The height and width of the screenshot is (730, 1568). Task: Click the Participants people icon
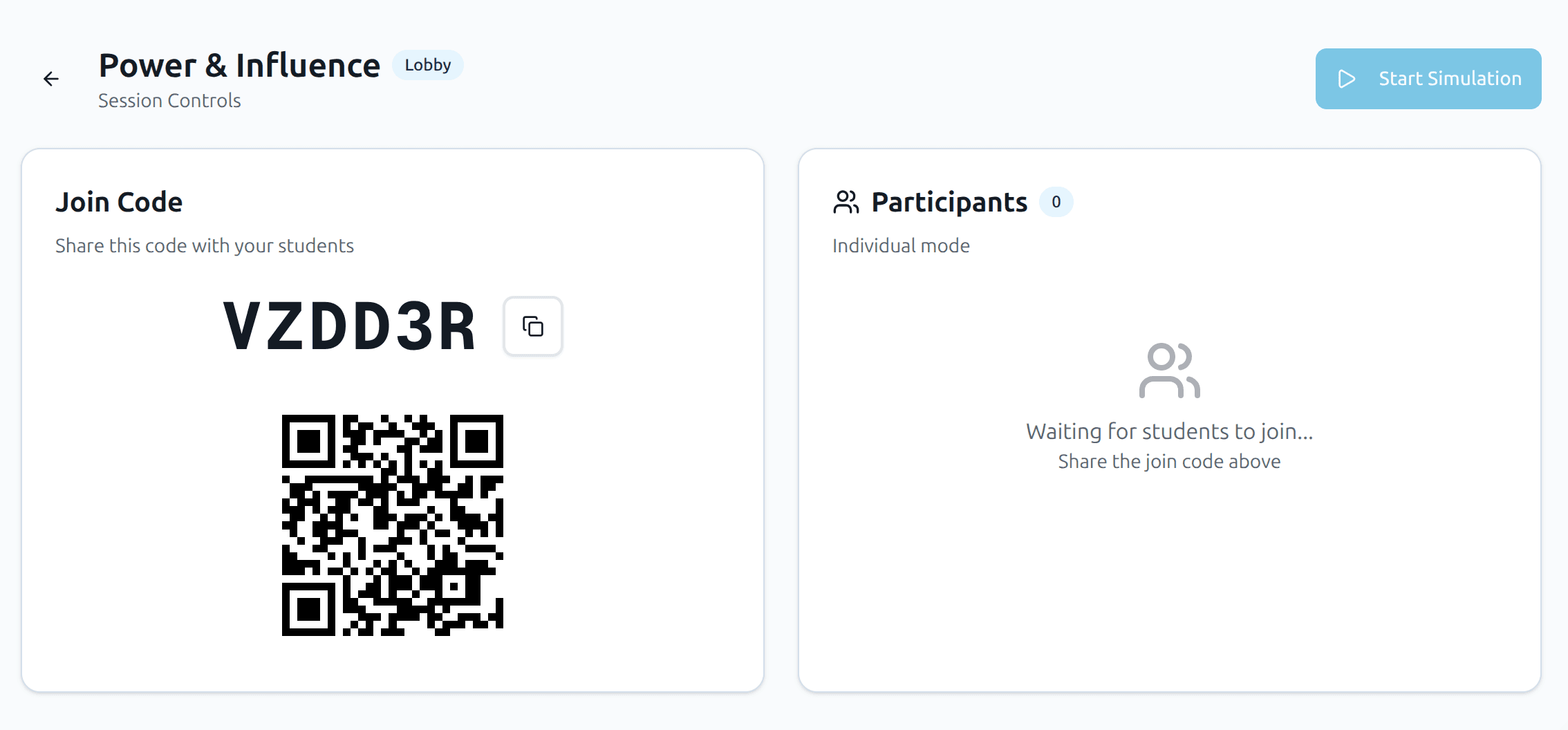click(845, 201)
